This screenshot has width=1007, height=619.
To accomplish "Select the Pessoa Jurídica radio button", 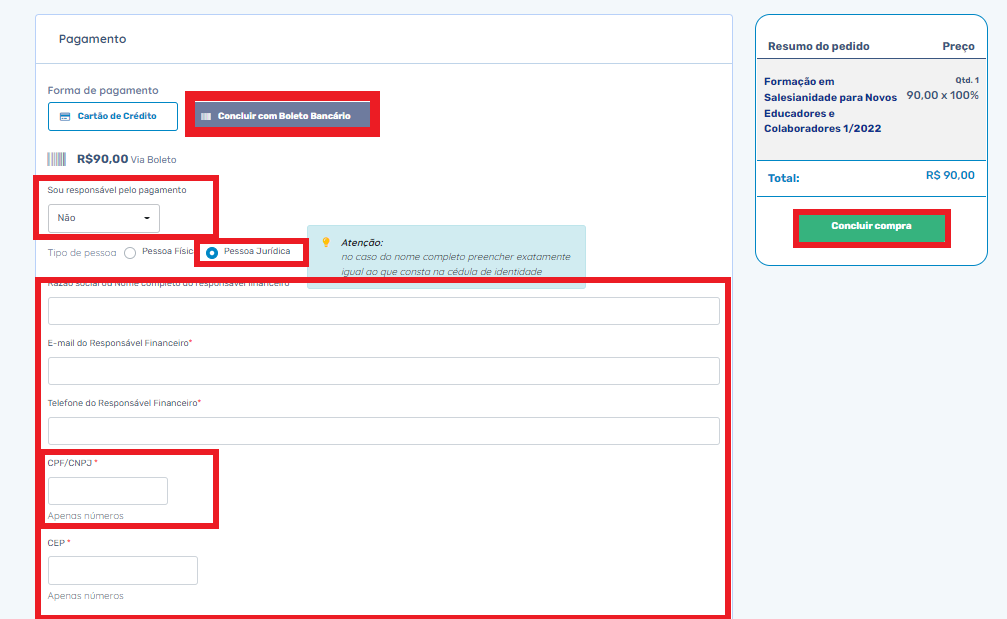I will (x=212, y=253).
